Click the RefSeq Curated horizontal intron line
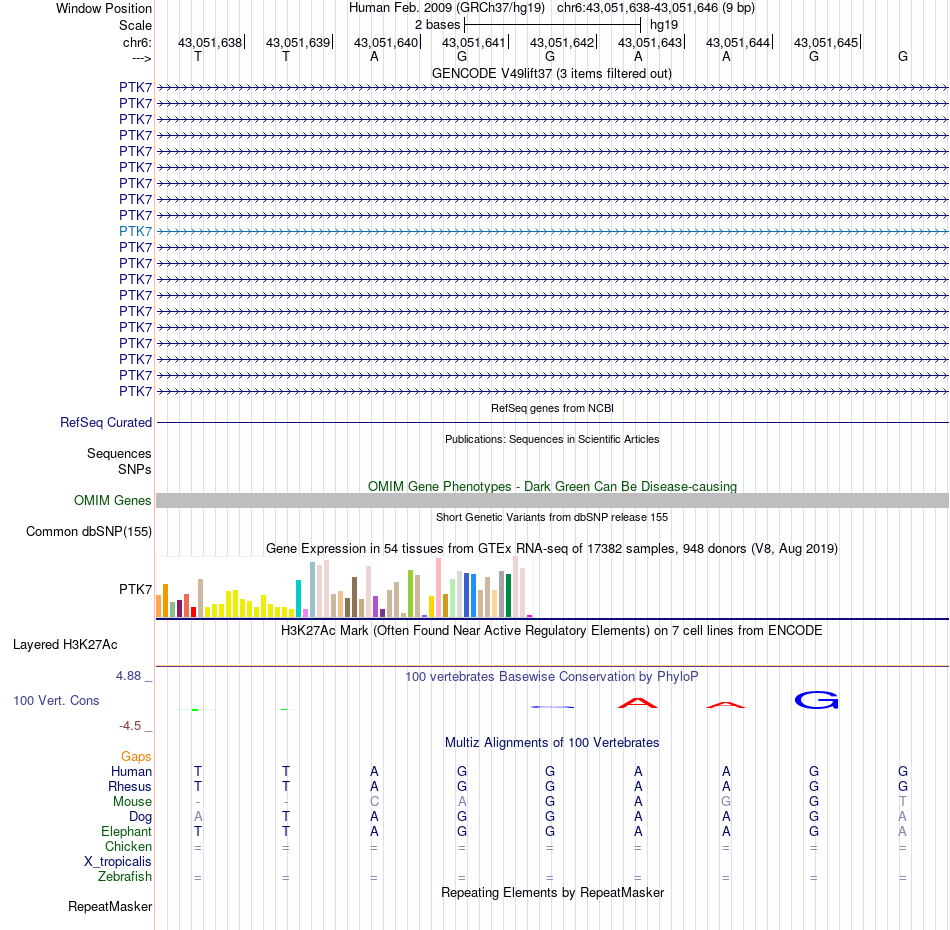The height and width of the screenshot is (930, 950). [552, 422]
